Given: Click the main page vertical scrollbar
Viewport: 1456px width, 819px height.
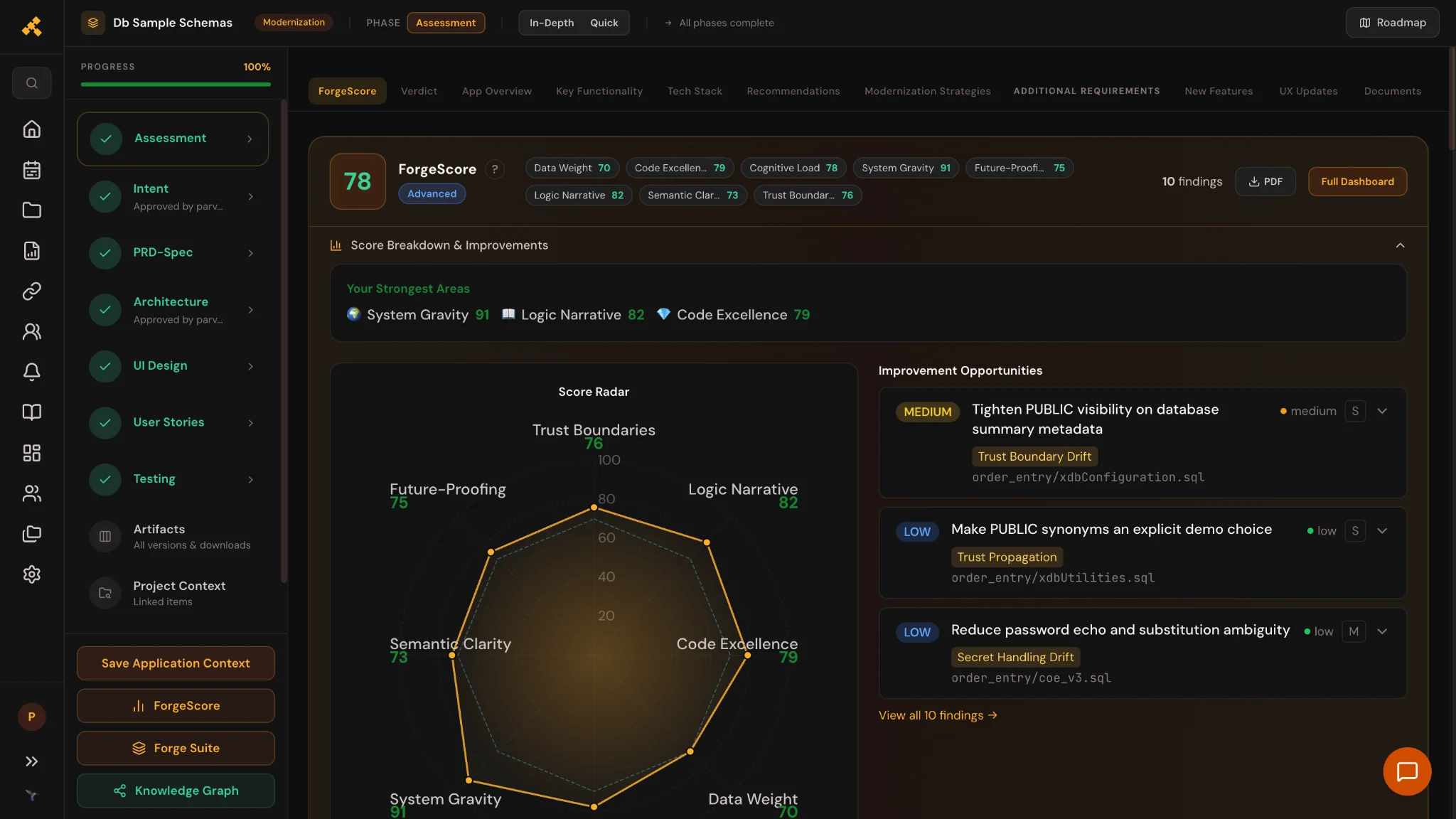Looking at the screenshot, I should click(1451, 100).
